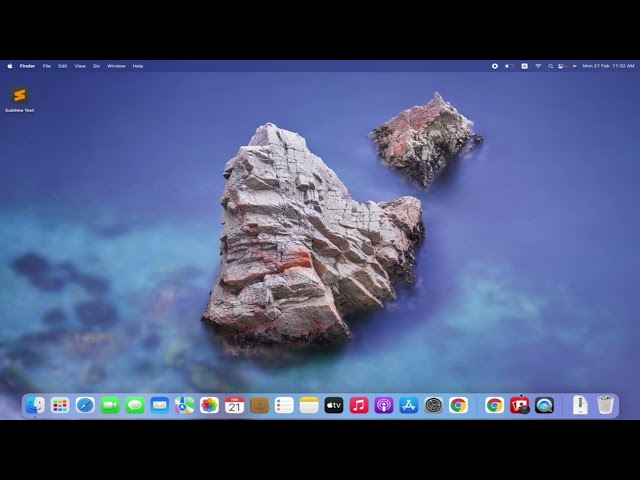The image size is (640, 480).
Task: Launch QuickTime Player from the Dock
Action: coord(544,405)
